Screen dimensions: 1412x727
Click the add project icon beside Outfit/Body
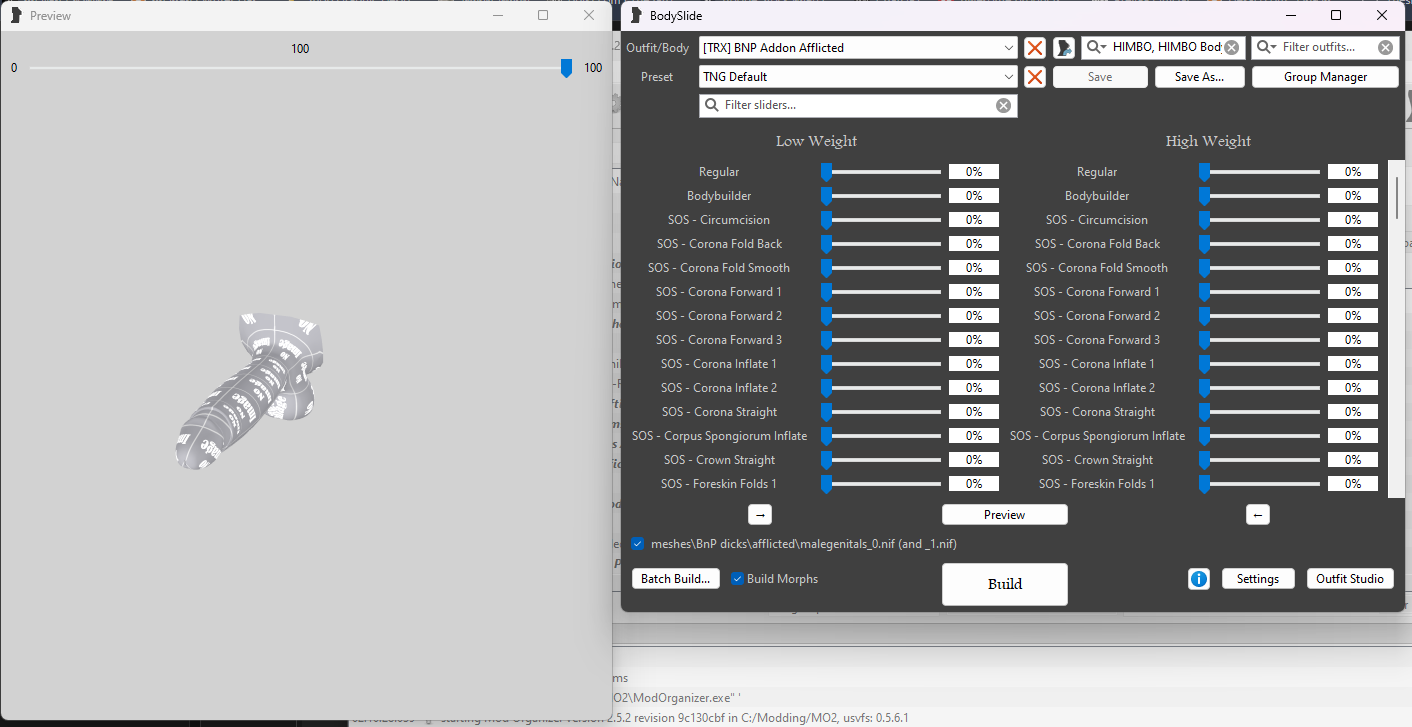[1064, 48]
